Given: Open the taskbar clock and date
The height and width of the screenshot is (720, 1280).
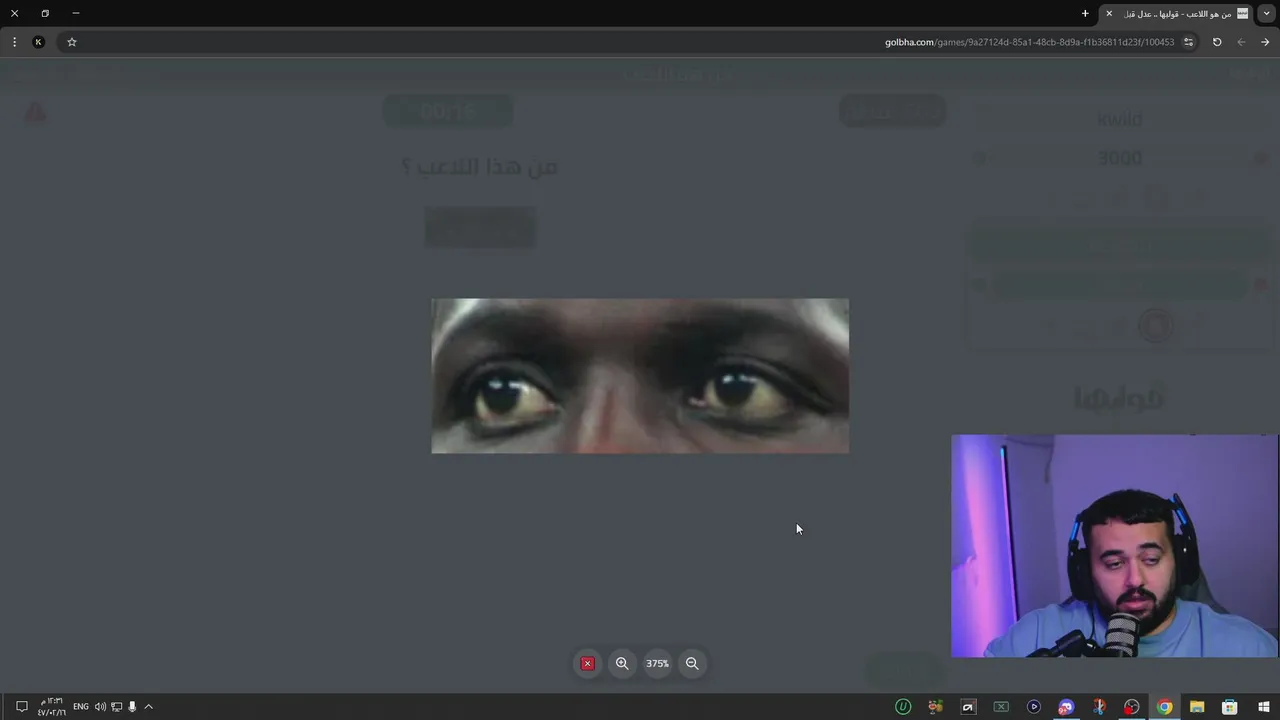Looking at the screenshot, I should point(52,707).
